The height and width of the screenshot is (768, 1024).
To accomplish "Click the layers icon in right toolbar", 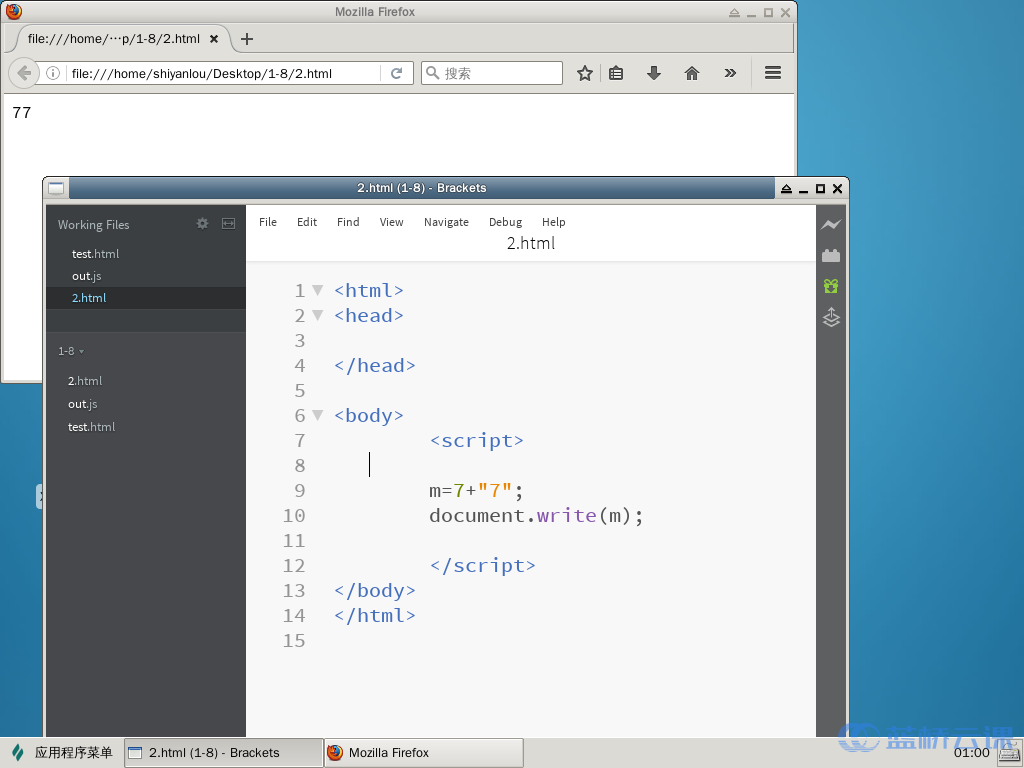I will [x=831, y=318].
